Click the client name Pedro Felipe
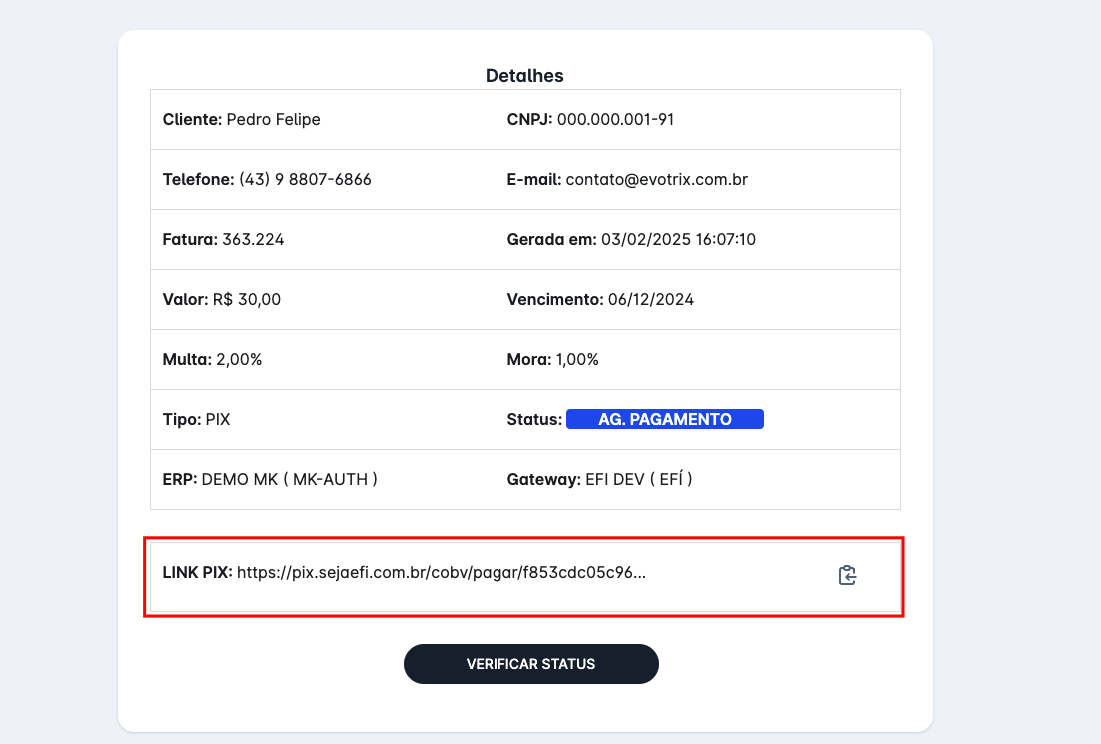 (273, 120)
